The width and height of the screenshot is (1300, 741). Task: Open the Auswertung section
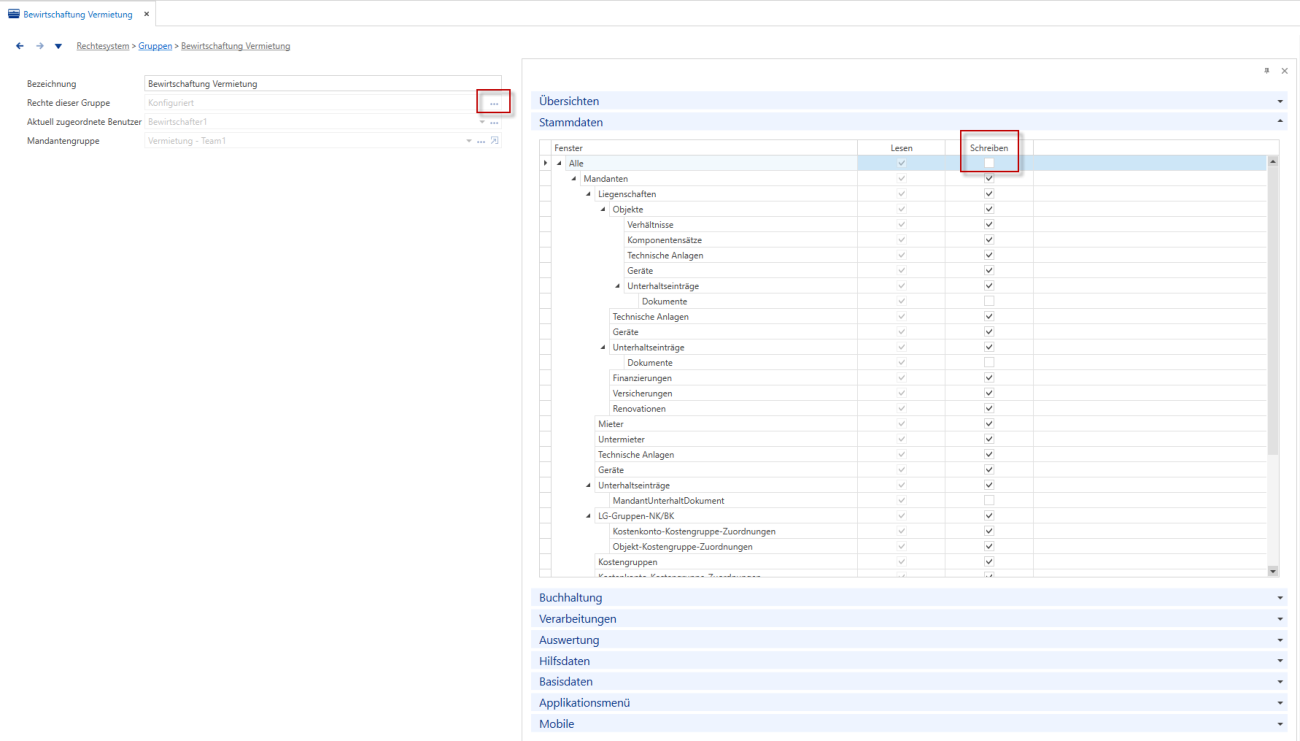pyautogui.click(x=911, y=640)
